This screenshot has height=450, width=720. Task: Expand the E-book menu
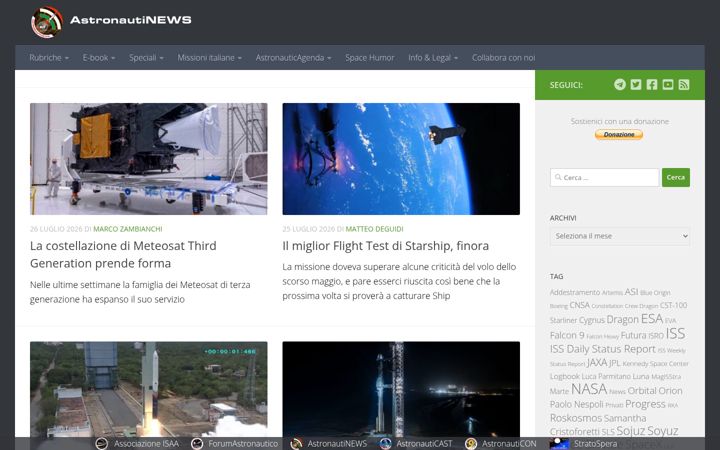[x=99, y=58]
